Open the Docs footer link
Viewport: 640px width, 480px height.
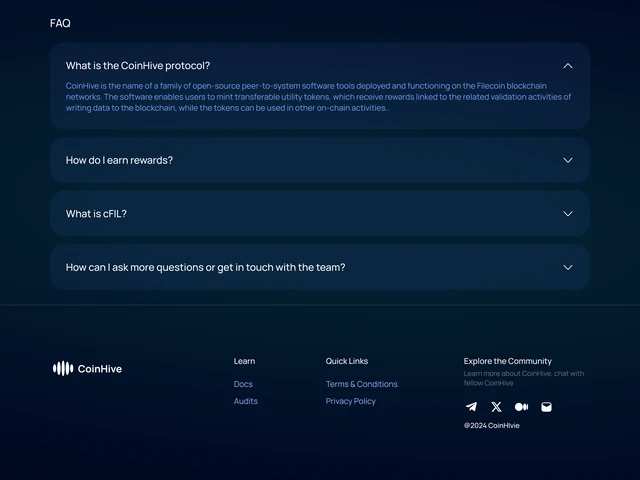pos(243,384)
